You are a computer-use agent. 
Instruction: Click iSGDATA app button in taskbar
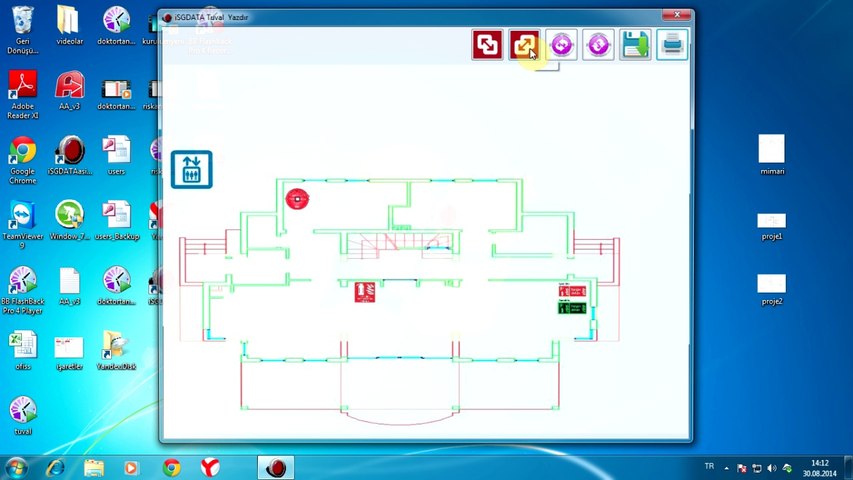tap(276, 468)
